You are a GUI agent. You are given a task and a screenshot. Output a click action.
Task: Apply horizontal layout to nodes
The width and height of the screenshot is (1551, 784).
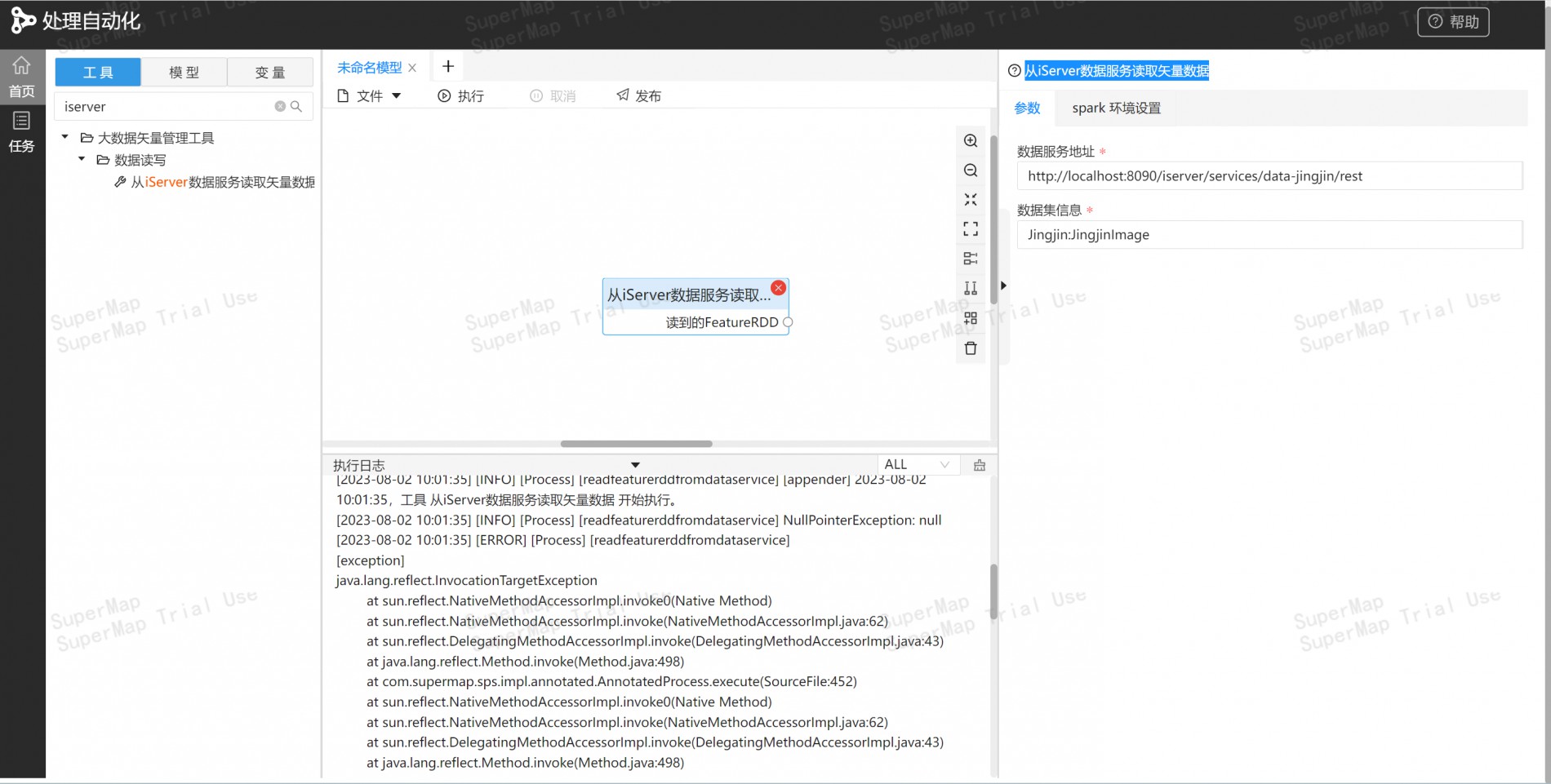[971, 259]
